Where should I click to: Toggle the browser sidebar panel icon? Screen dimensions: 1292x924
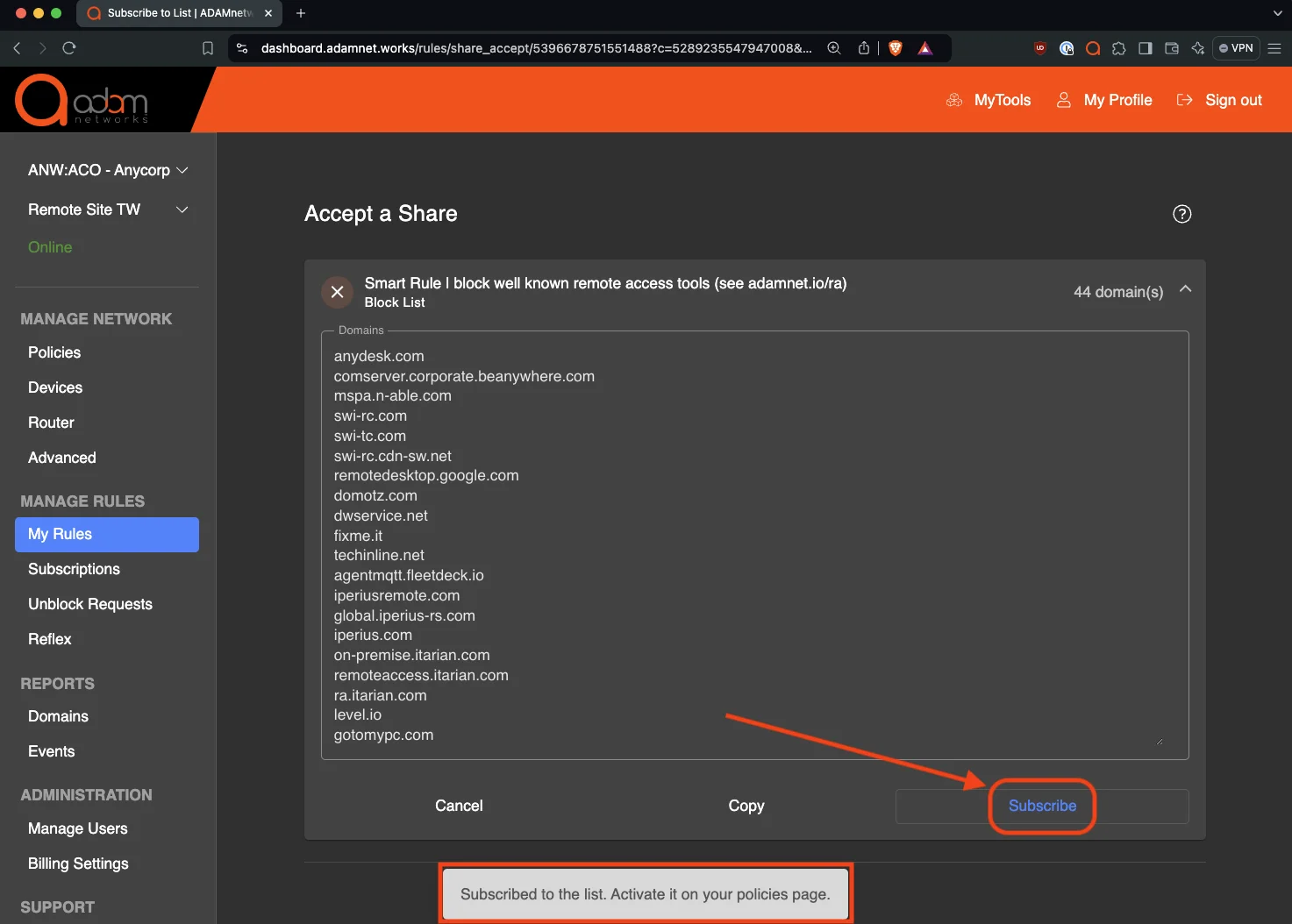1145,48
